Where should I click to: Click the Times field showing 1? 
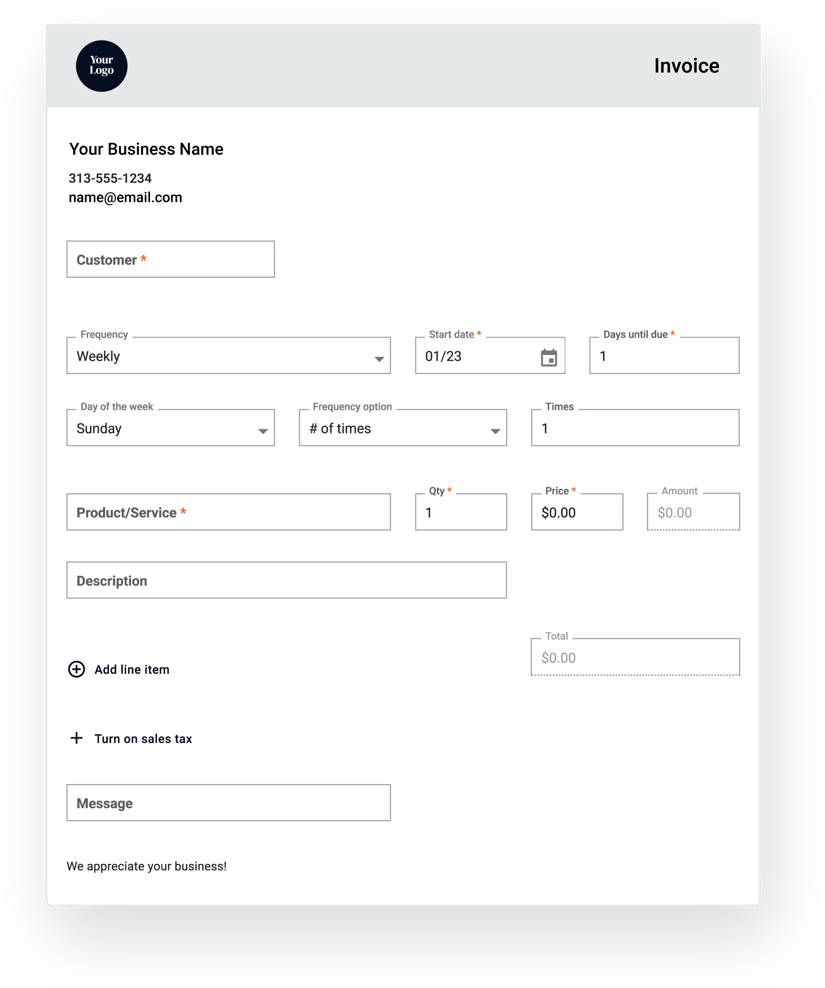(x=635, y=428)
